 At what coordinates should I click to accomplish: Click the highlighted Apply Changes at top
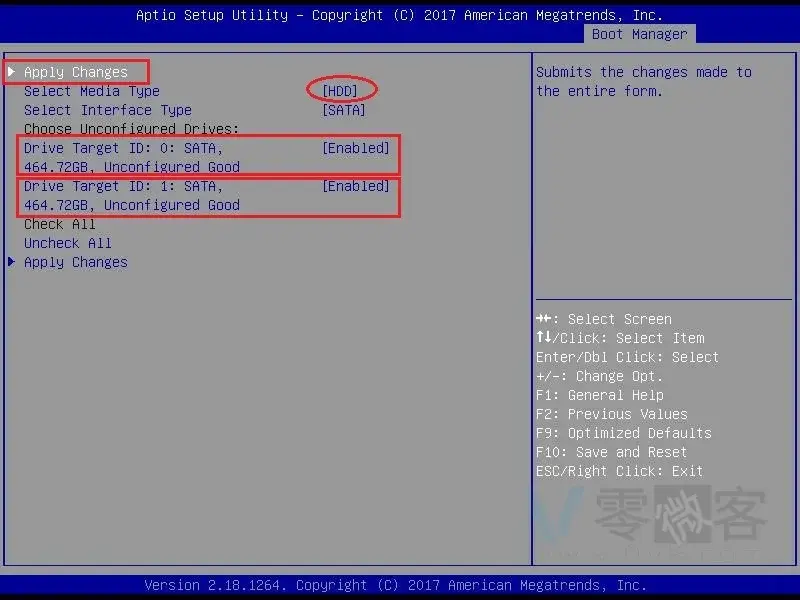pyautogui.click(x=76, y=72)
